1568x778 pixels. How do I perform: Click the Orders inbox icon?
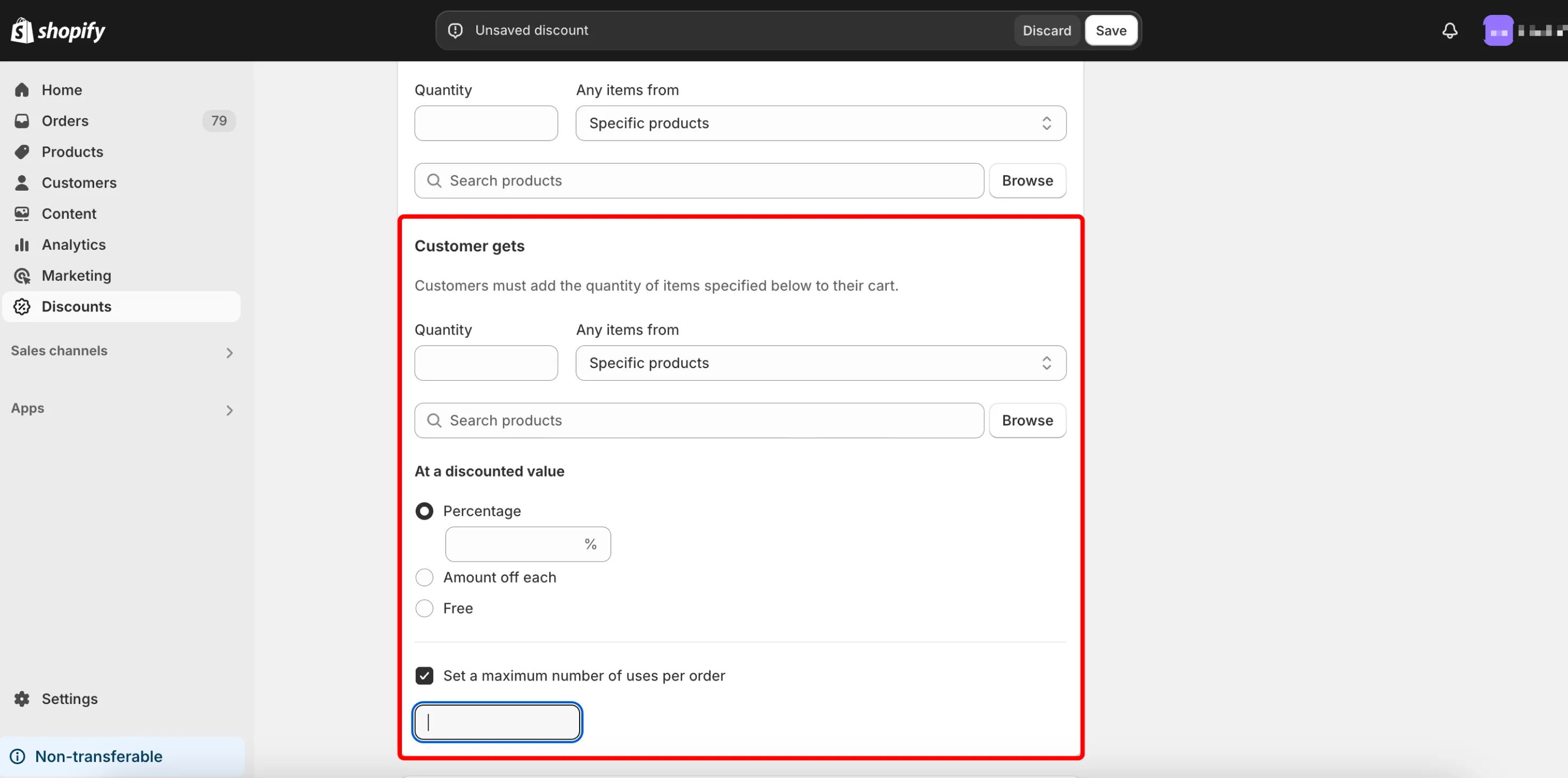(22, 121)
